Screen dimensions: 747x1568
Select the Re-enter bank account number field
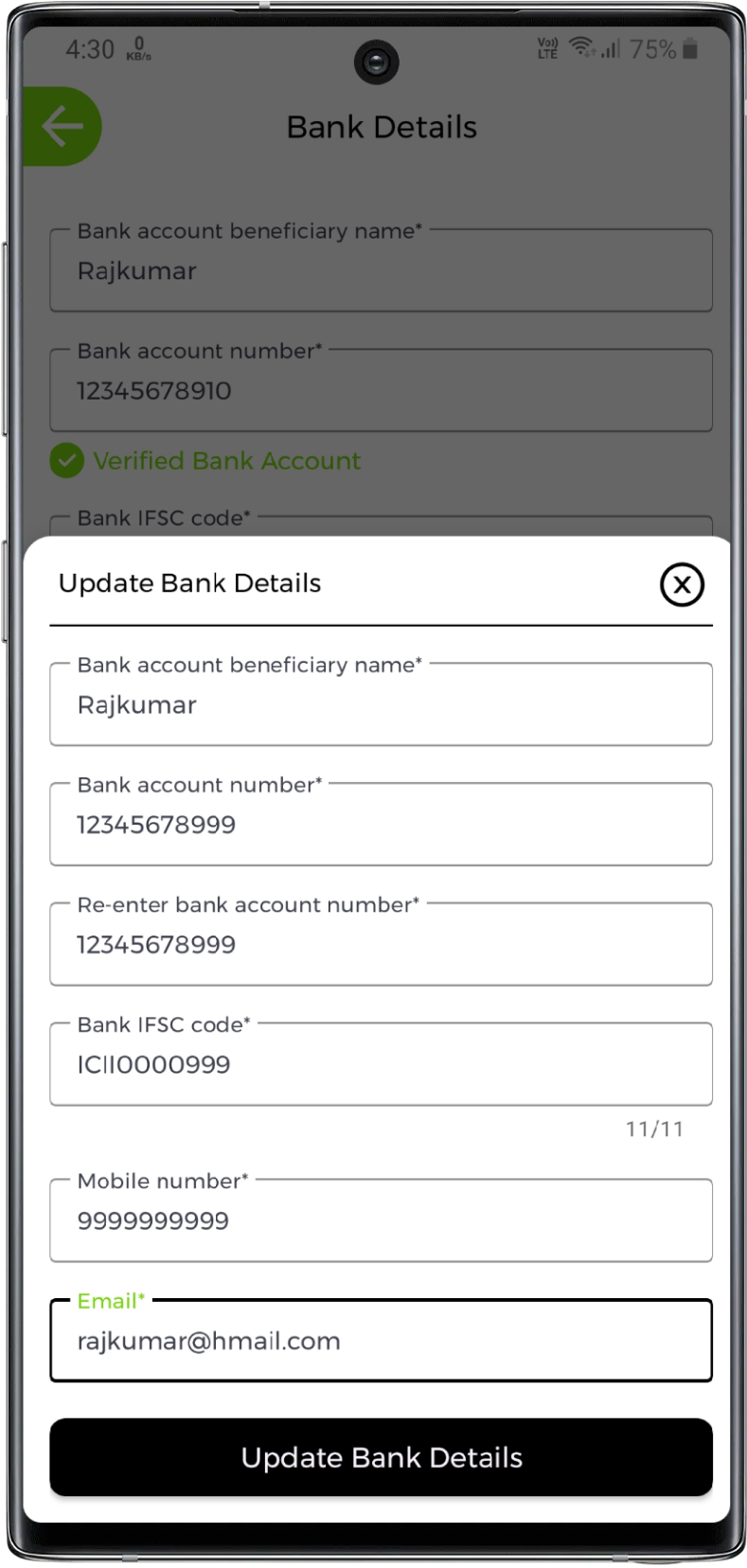(381, 945)
